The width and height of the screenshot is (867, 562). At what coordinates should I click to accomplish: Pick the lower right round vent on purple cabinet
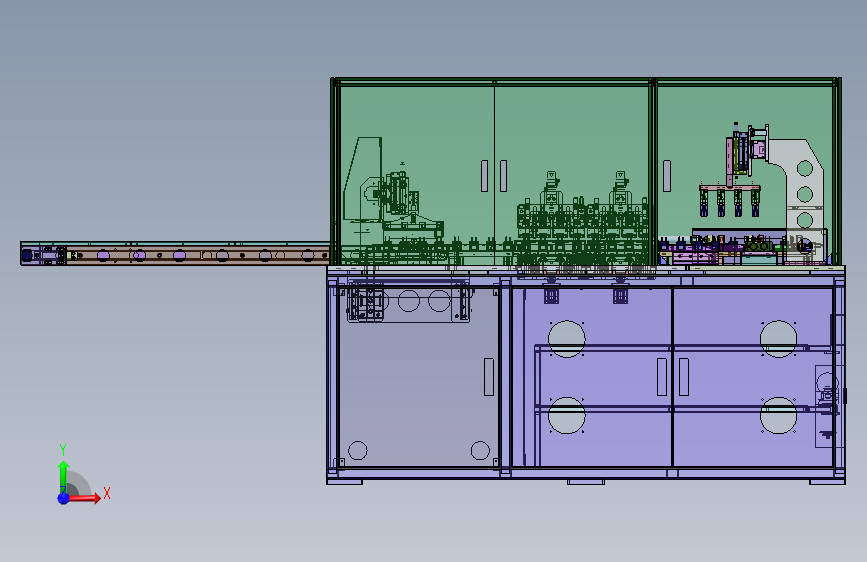pyautogui.click(x=778, y=415)
